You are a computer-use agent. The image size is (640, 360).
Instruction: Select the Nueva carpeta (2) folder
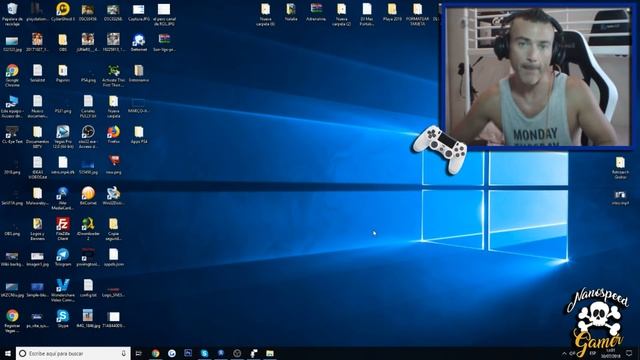pyautogui.click(x=342, y=14)
